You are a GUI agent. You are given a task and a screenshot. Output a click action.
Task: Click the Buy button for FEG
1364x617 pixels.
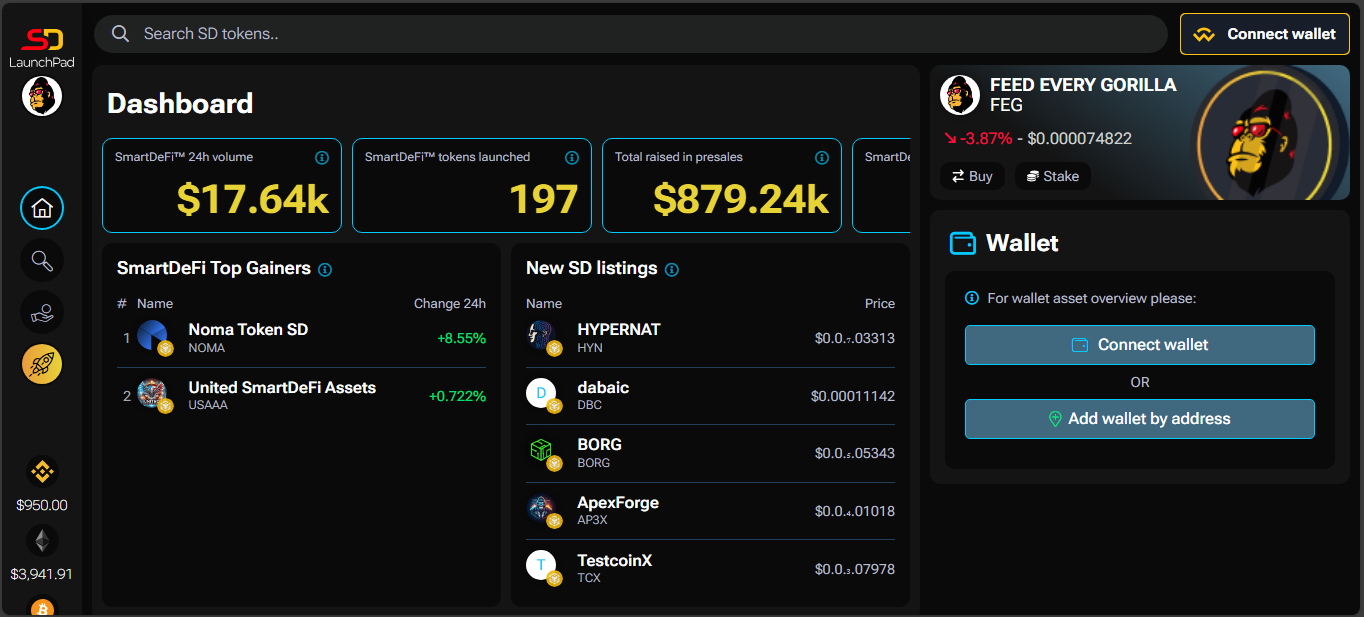click(x=972, y=176)
